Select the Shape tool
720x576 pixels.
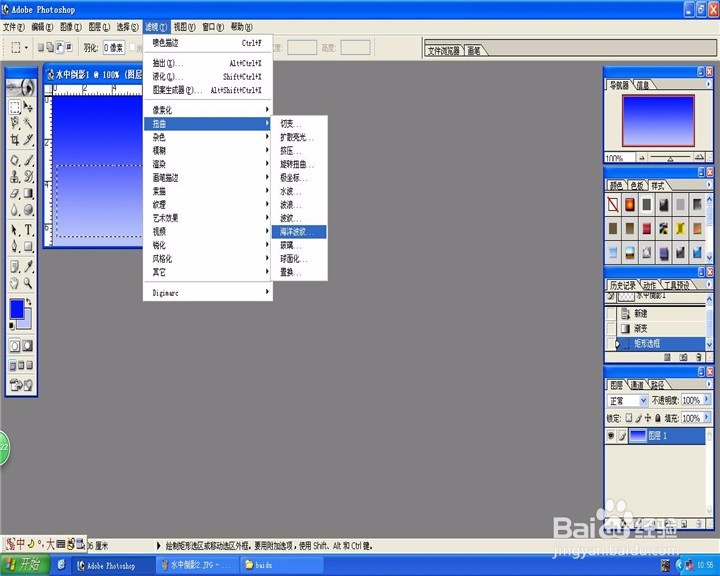point(28,246)
